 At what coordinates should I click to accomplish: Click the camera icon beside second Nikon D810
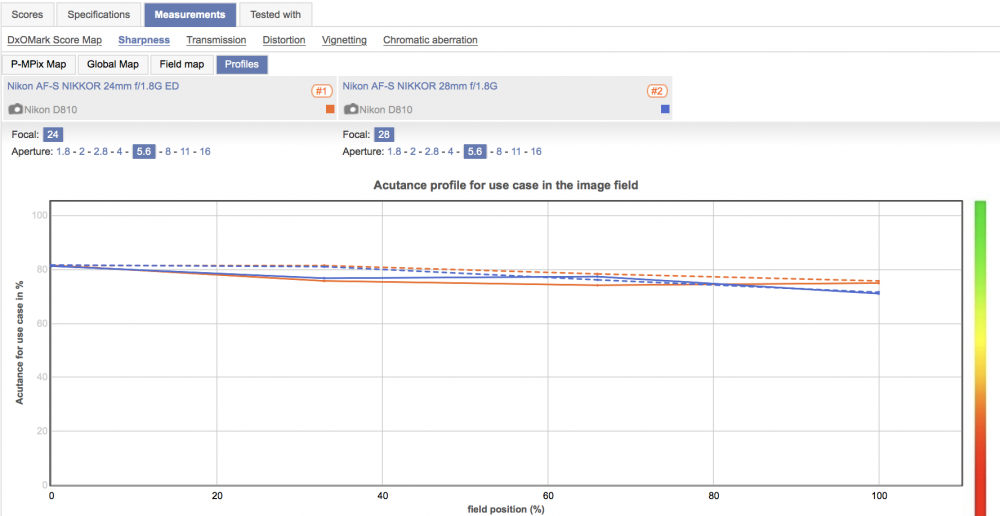tap(351, 109)
